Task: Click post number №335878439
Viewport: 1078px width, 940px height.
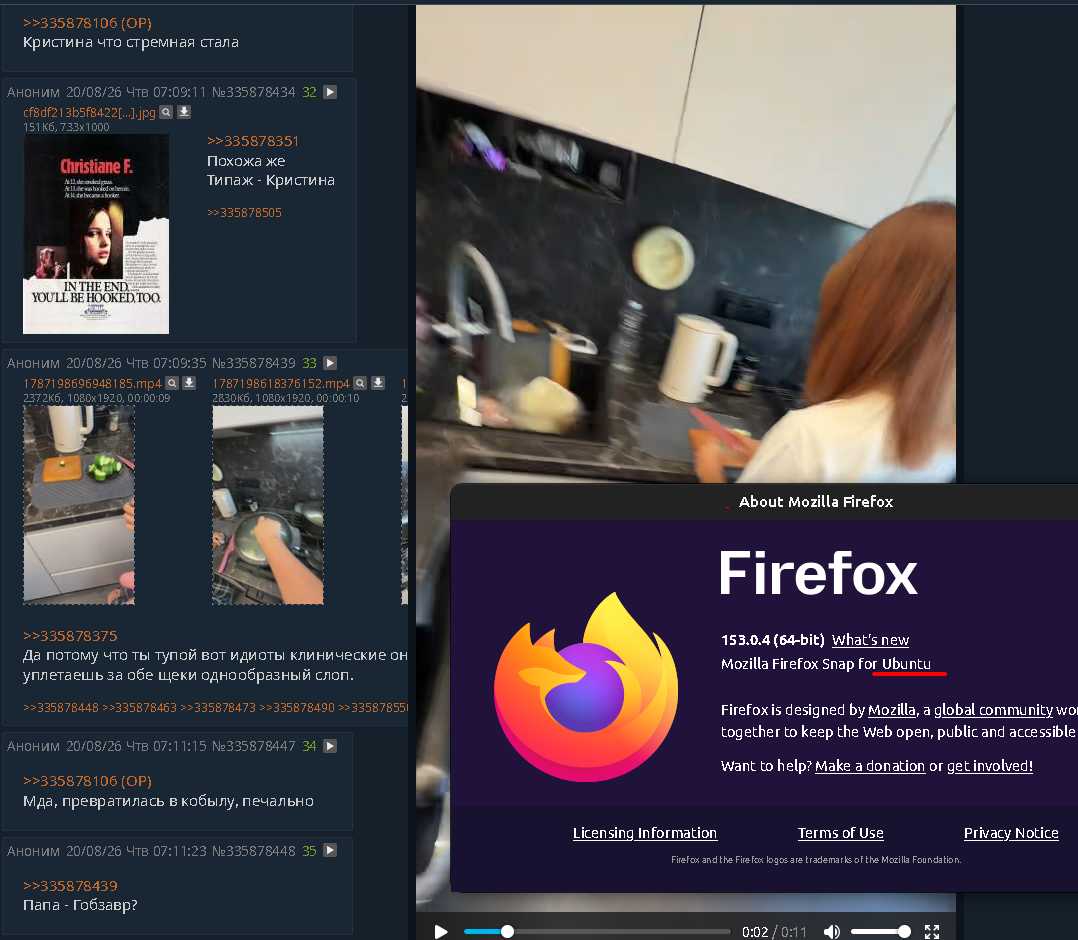Action: tap(253, 363)
